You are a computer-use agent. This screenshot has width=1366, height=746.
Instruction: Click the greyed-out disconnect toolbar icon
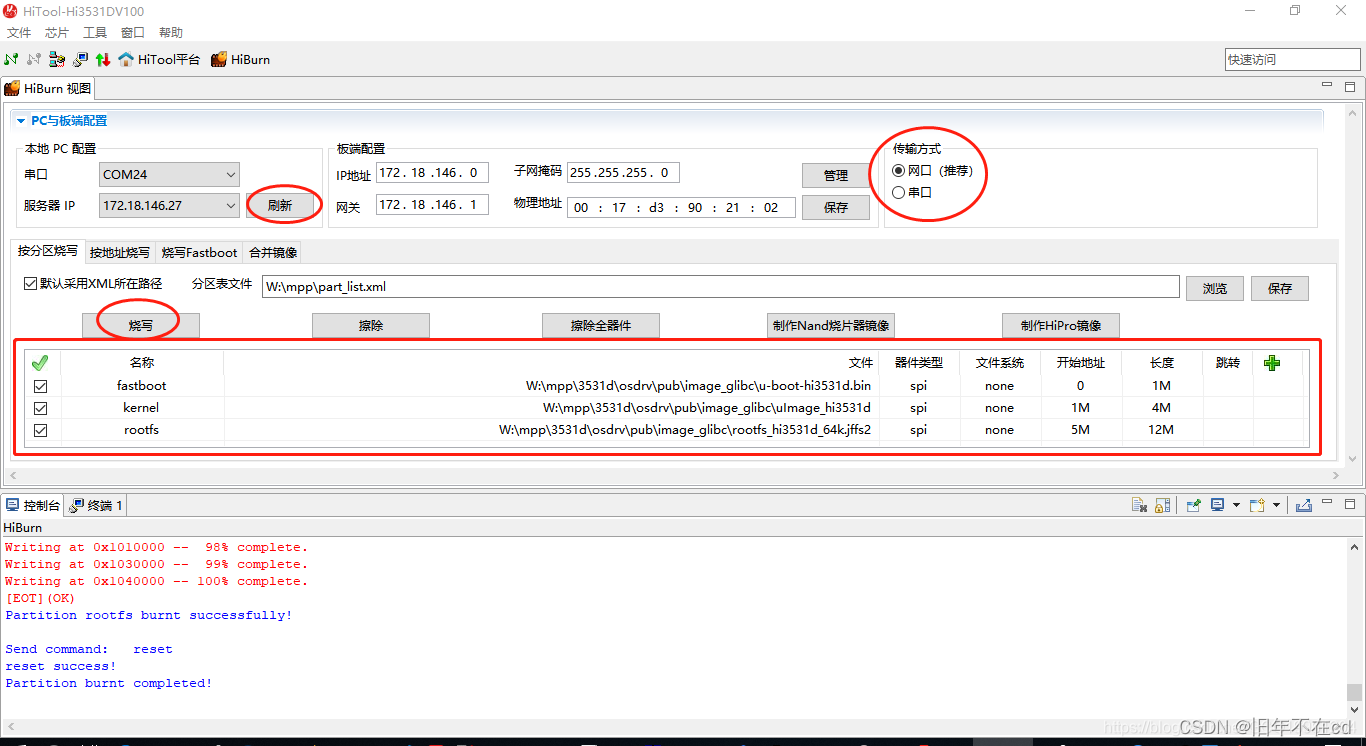point(34,59)
